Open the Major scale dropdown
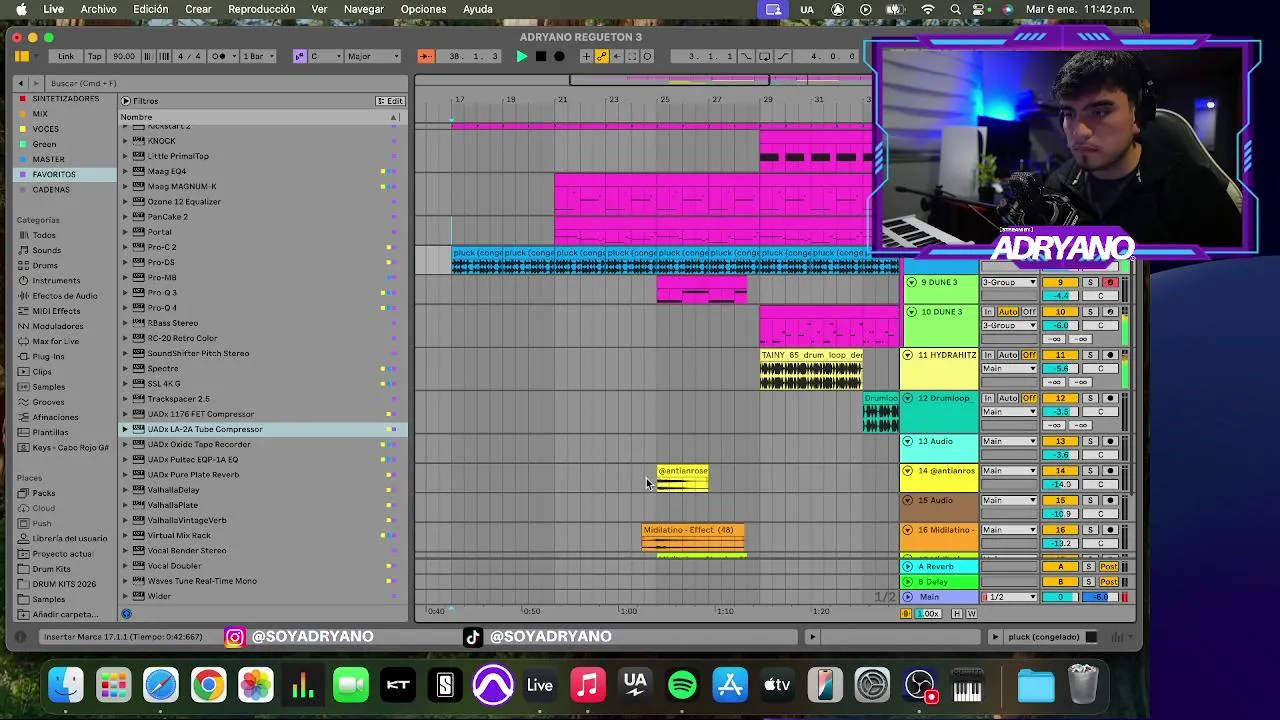This screenshot has width=1280, height=720. click(x=372, y=56)
